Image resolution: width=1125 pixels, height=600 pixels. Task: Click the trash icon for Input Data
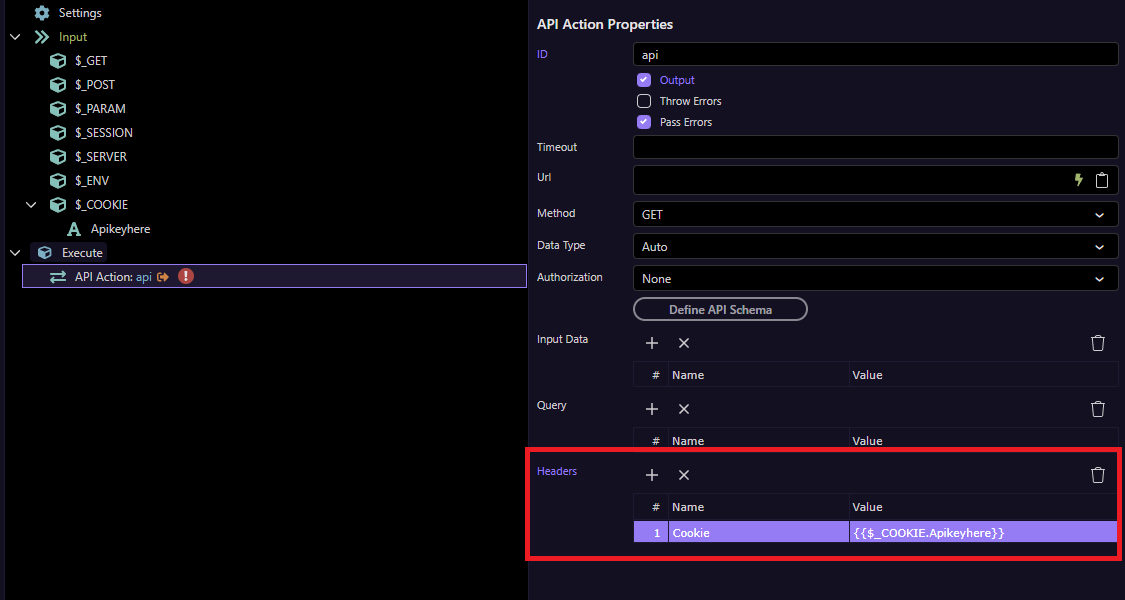point(1097,343)
